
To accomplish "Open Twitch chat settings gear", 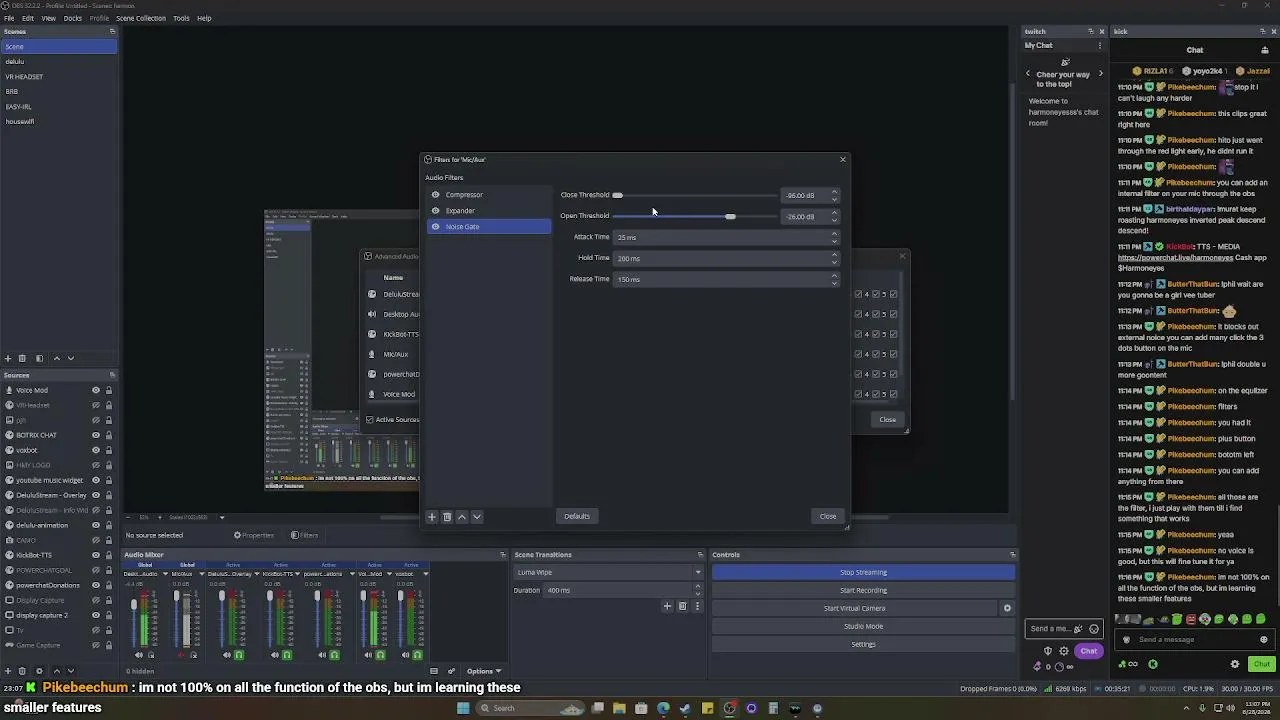I will (1064, 651).
